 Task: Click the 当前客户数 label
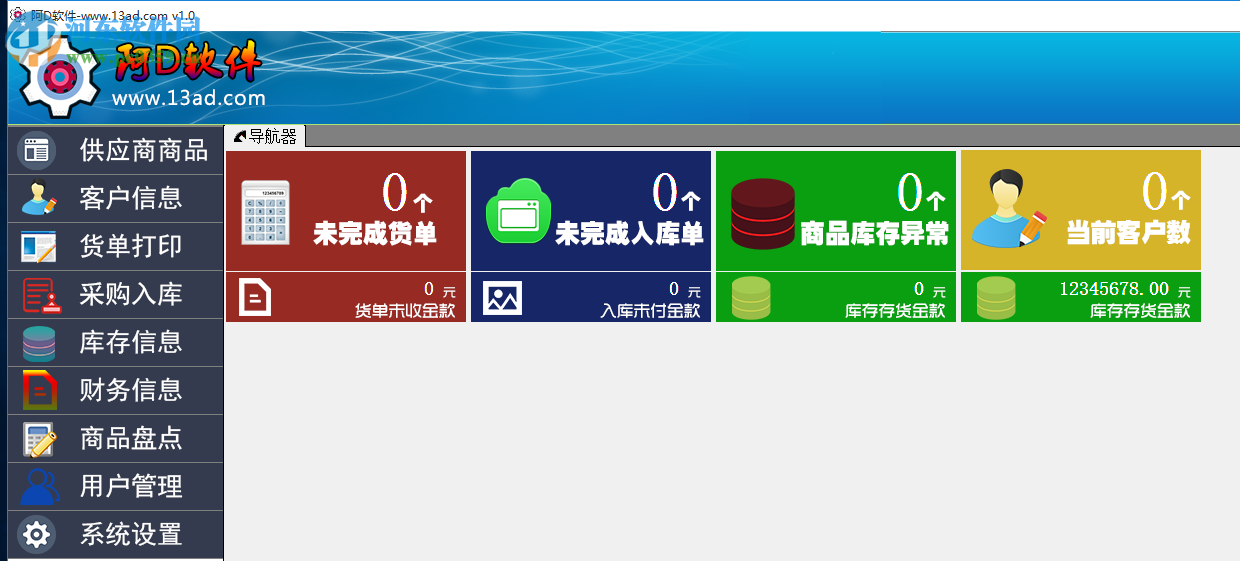[x=1129, y=234]
